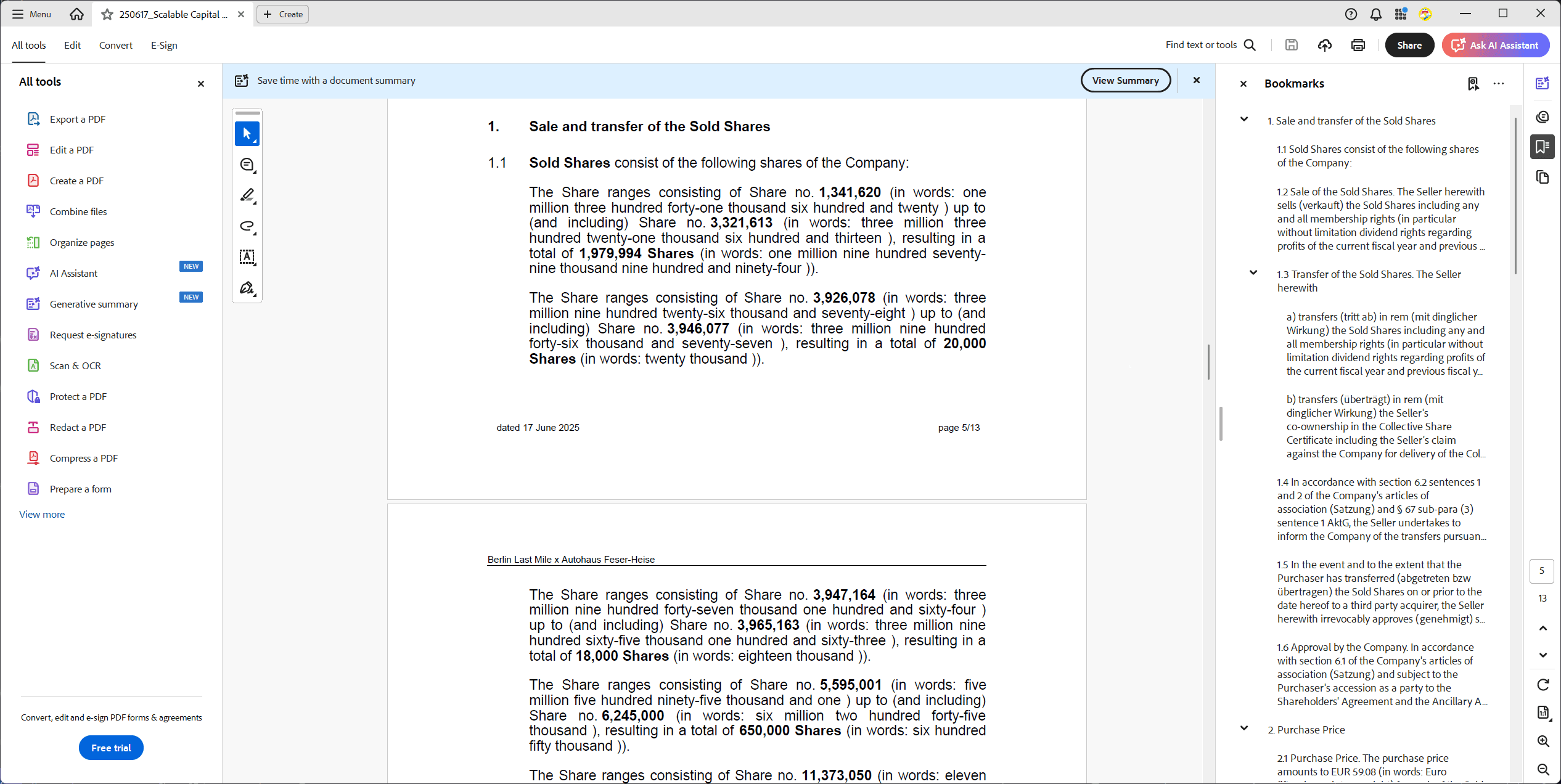Screen dimensions: 1561x784
Task: Open the Adobe apps grid icon
Action: coord(1401,14)
